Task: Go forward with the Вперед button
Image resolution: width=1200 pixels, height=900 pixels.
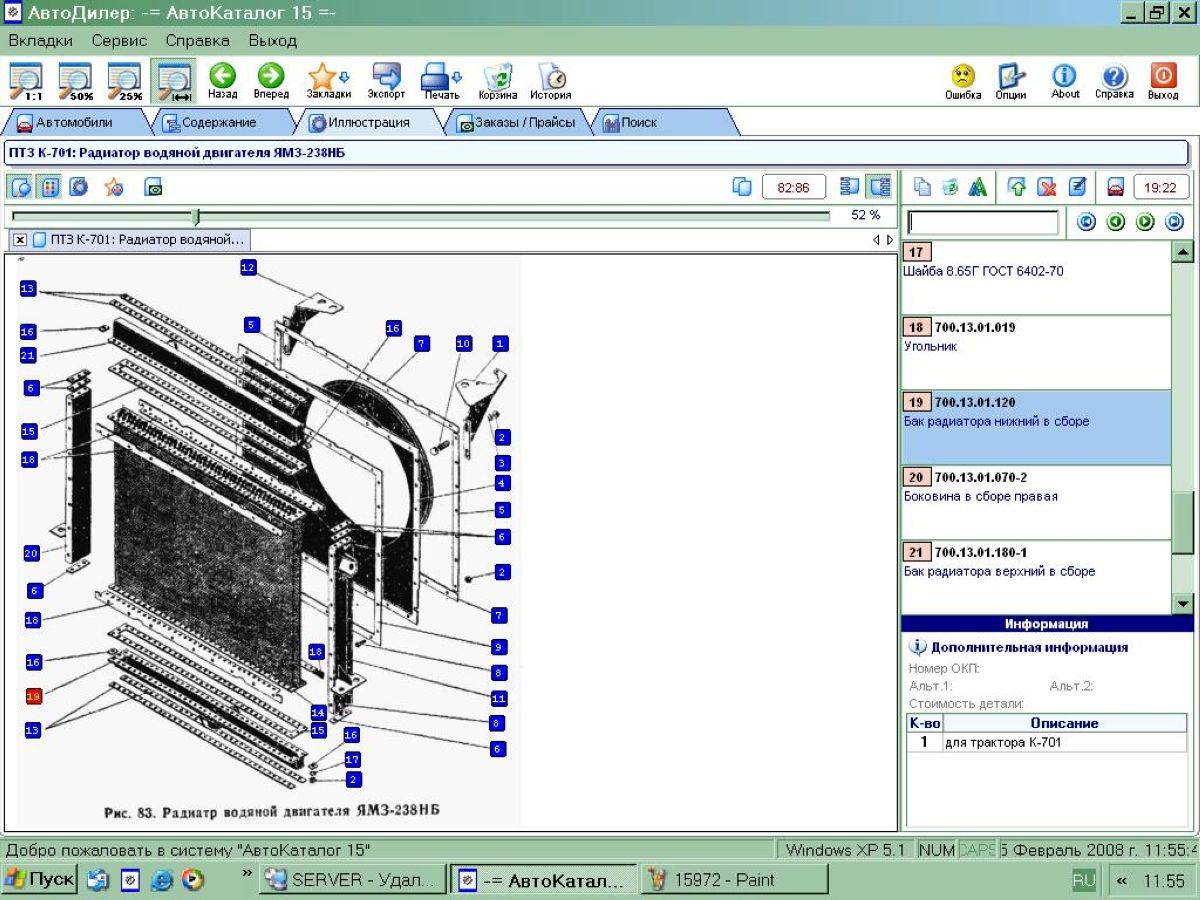Action: tap(270, 80)
